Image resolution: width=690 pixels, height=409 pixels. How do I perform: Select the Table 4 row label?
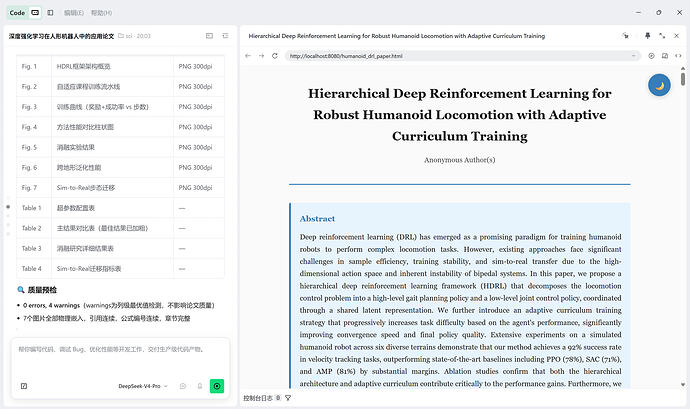tap(32, 269)
